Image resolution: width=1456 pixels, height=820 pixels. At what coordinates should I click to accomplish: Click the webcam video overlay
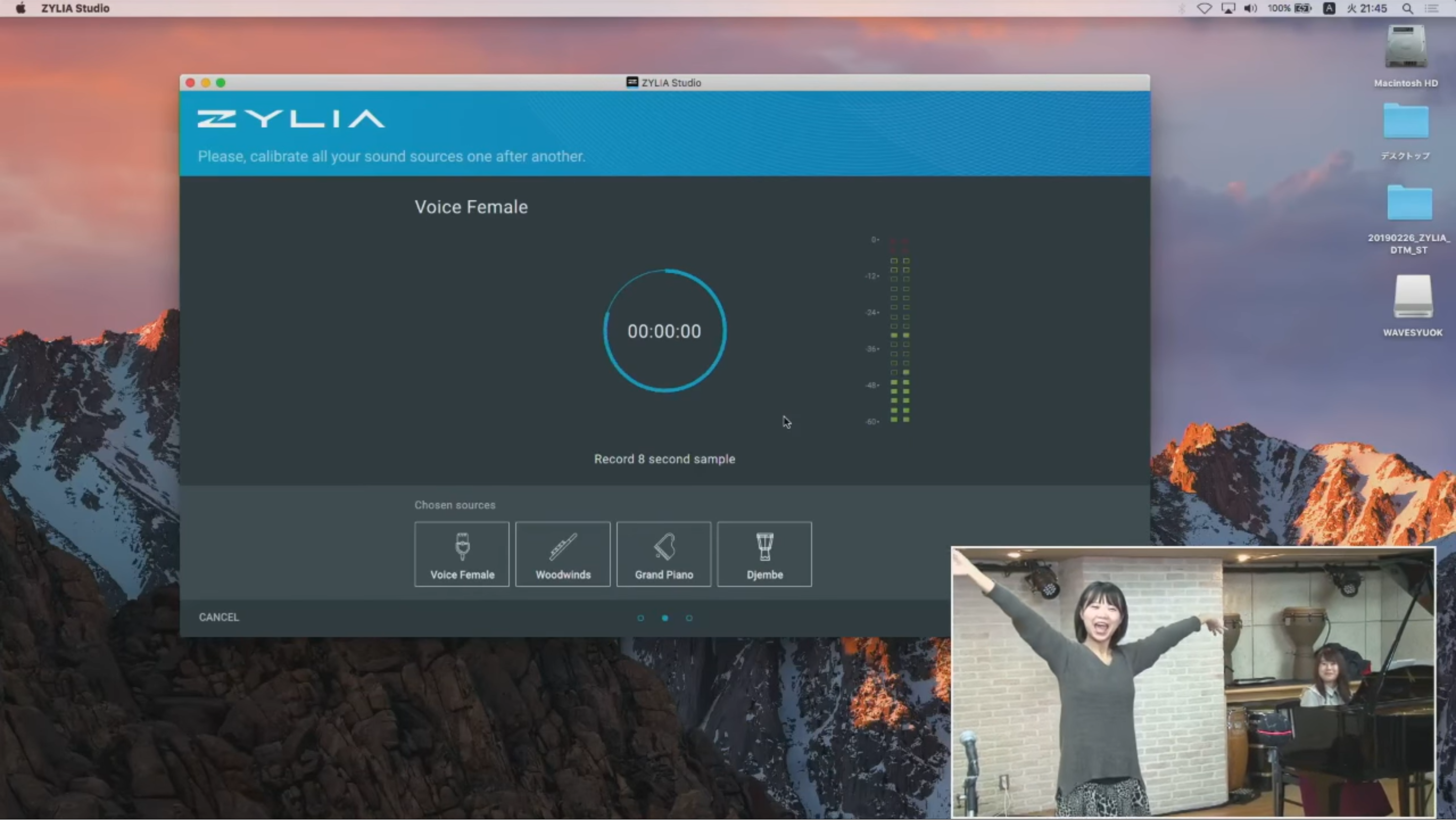pos(1192,682)
